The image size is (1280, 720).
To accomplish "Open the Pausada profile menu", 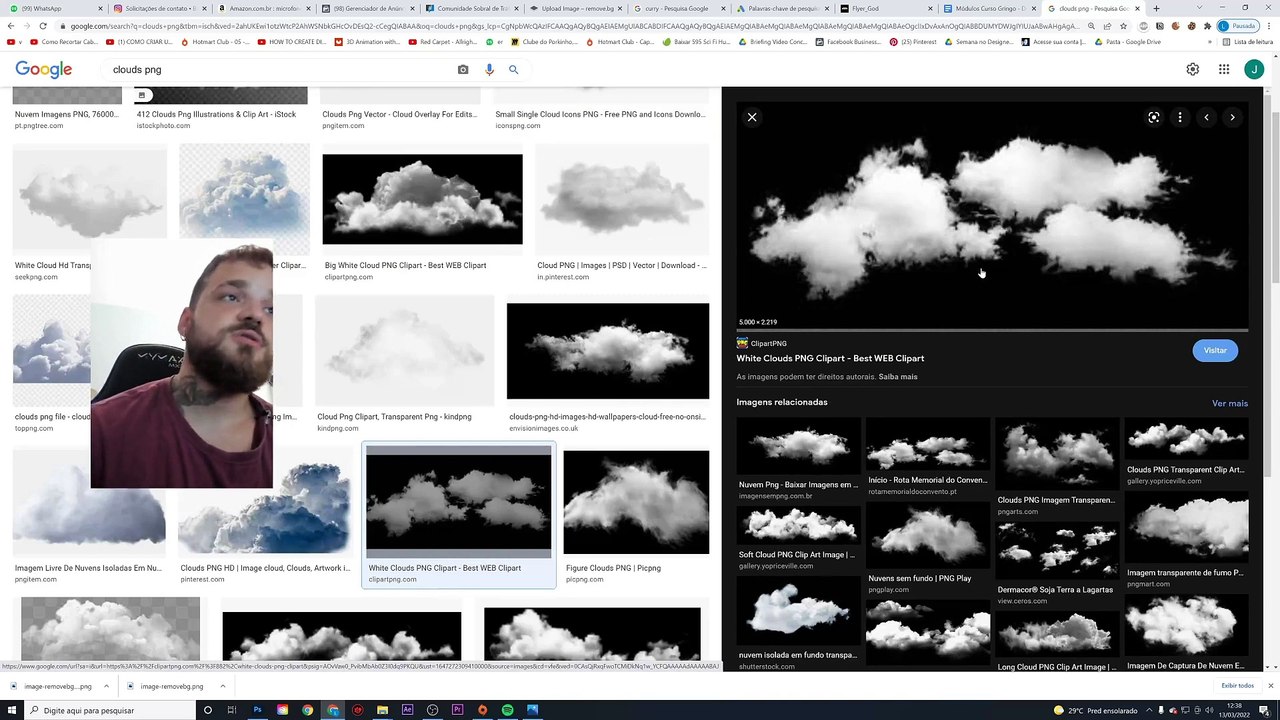I will [1237, 26].
